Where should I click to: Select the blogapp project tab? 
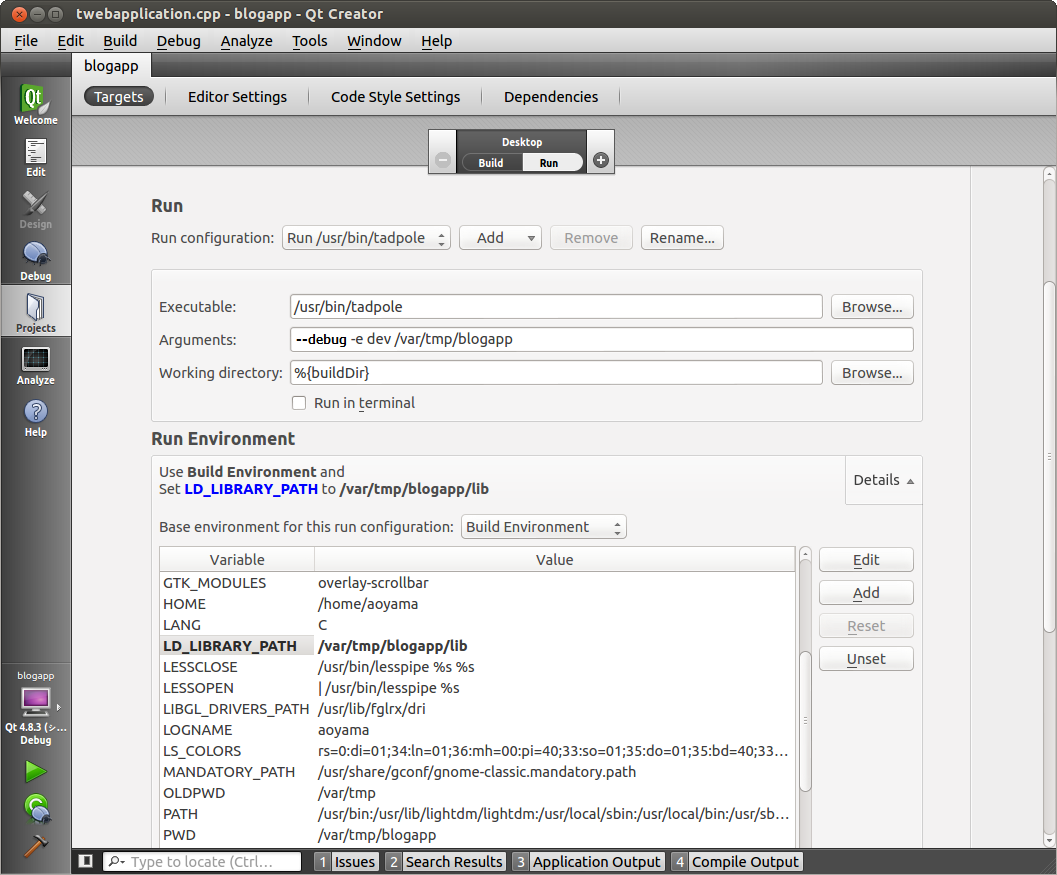pos(111,66)
